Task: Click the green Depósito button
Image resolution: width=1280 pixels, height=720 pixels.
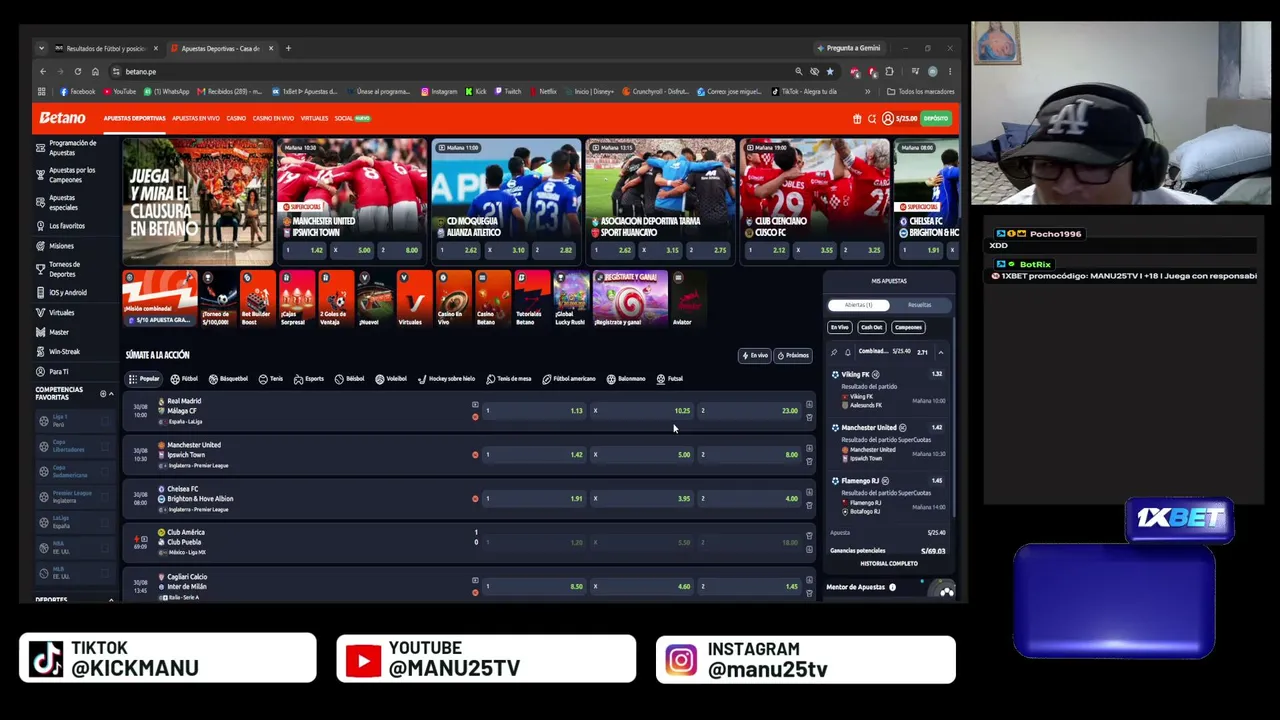Action: (935, 119)
